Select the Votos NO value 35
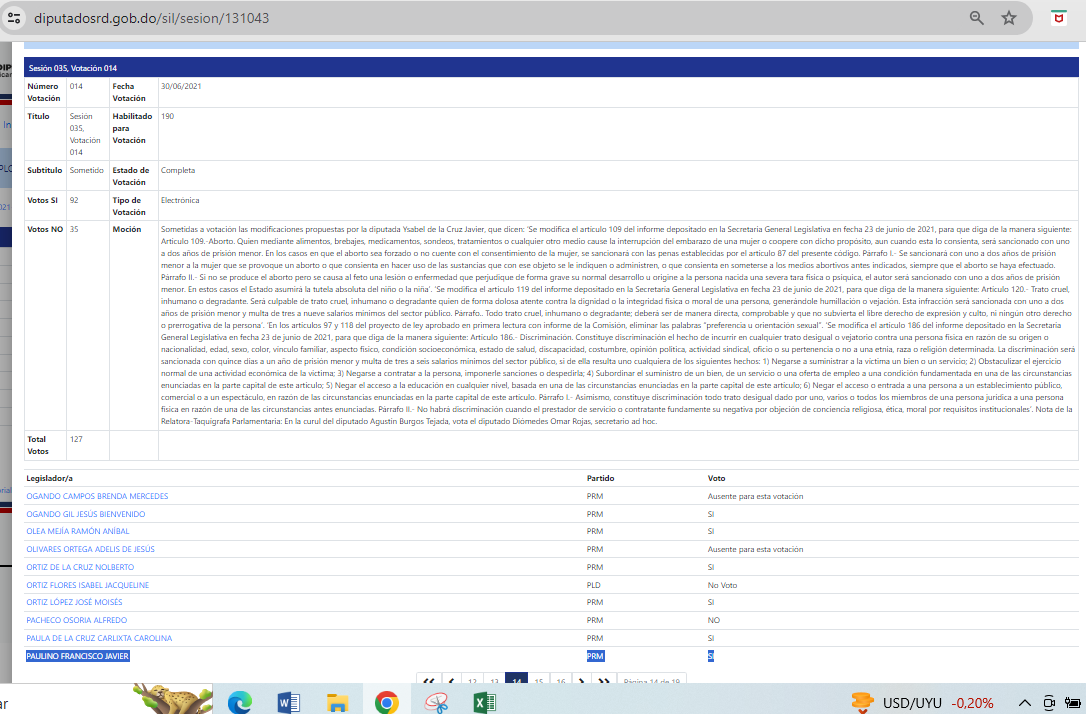 tap(74, 229)
